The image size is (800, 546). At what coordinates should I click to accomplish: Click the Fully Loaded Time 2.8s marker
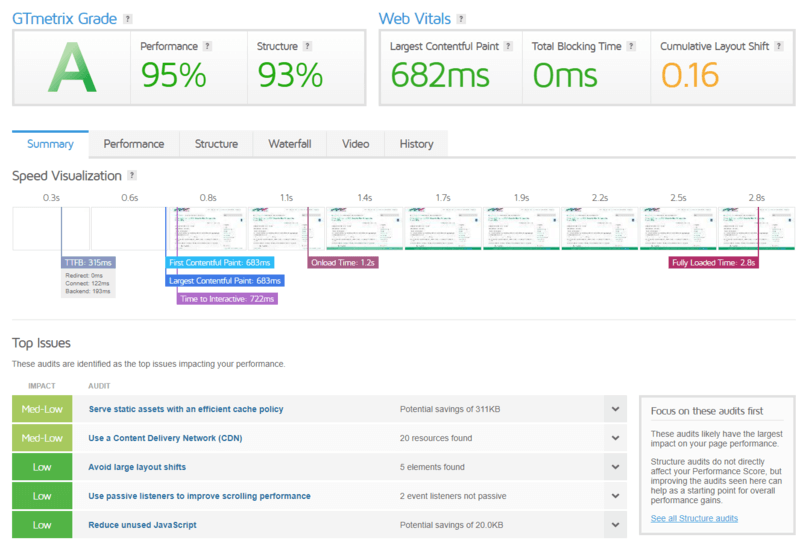713,263
